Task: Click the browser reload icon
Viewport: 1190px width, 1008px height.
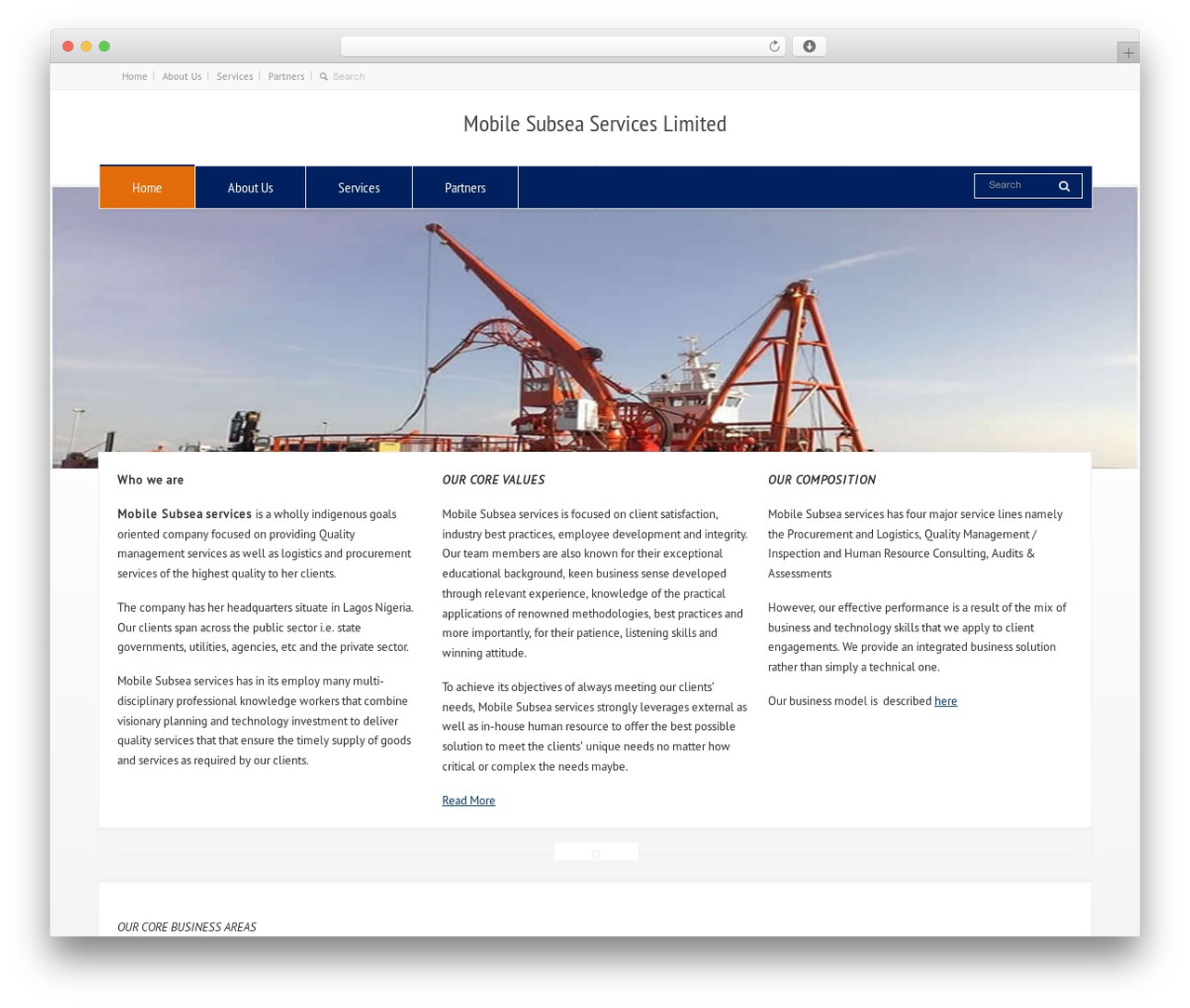Action: pyautogui.click(x=773, y=46)
